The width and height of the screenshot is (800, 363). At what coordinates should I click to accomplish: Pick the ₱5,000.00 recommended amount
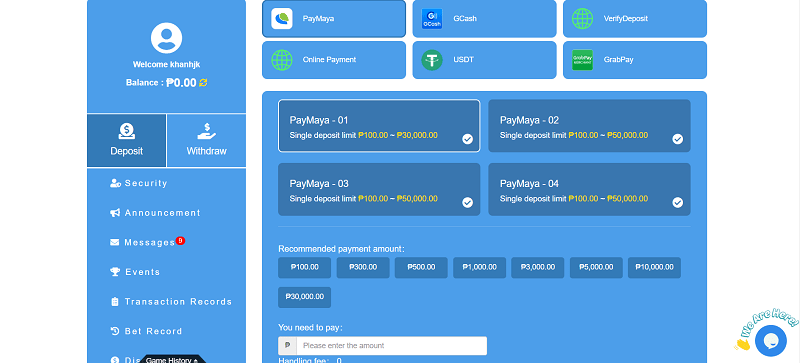click(x=596, y=268)
